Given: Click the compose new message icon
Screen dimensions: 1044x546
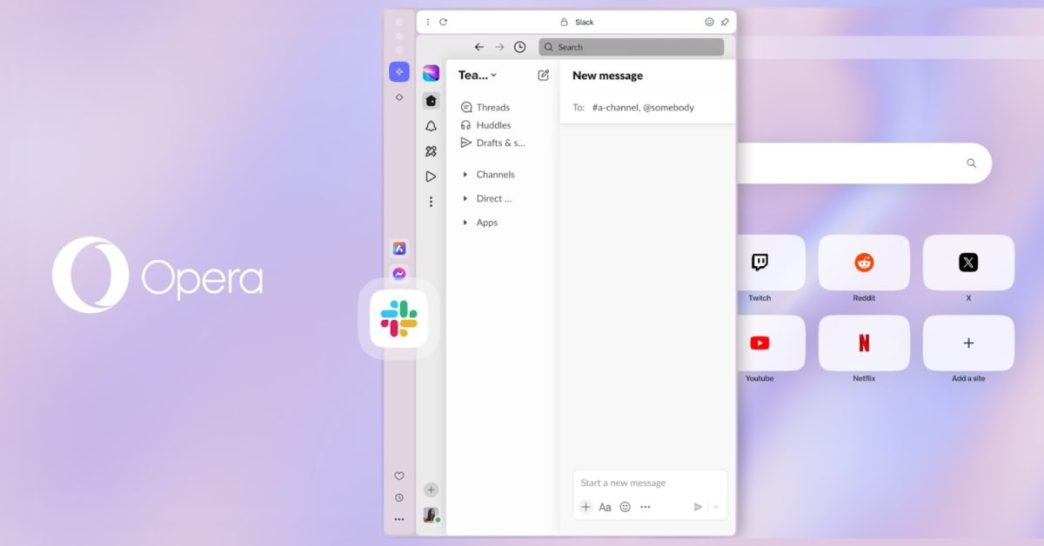Looking at the screenshot, I should [543, 75].
